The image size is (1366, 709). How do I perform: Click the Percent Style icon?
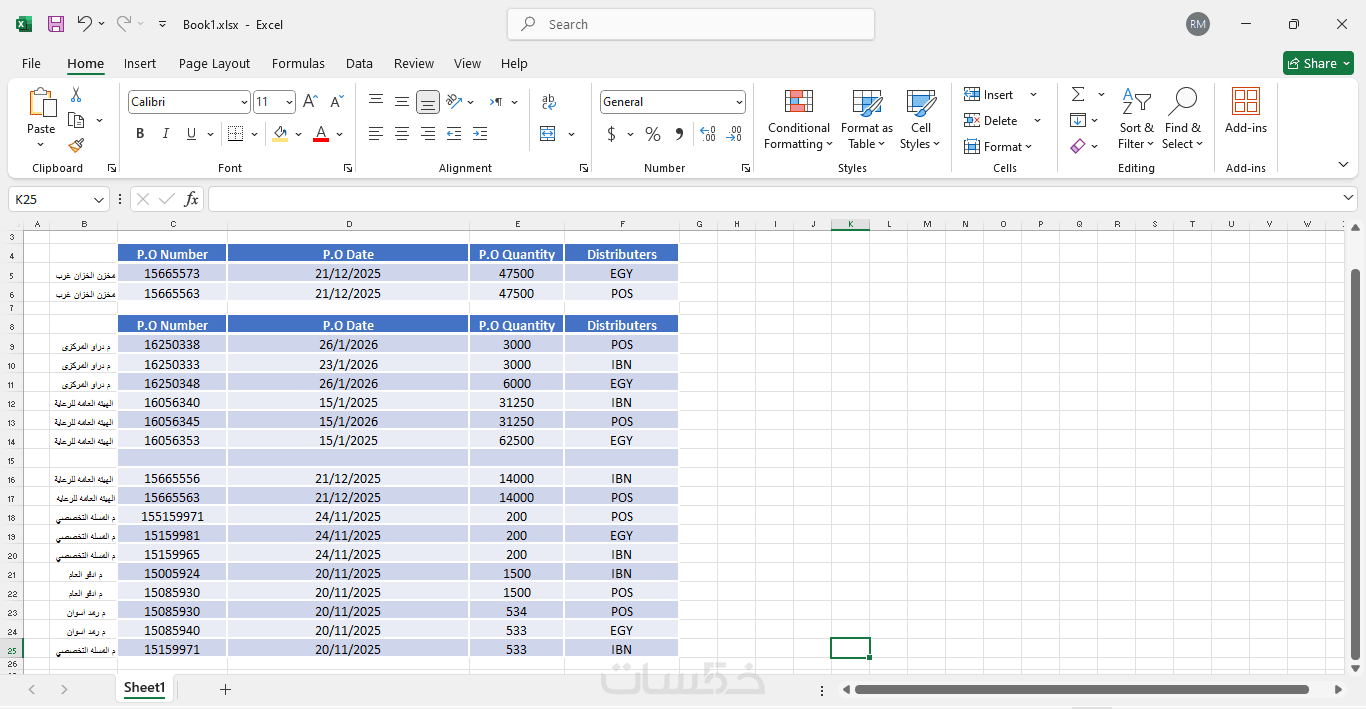653,134
